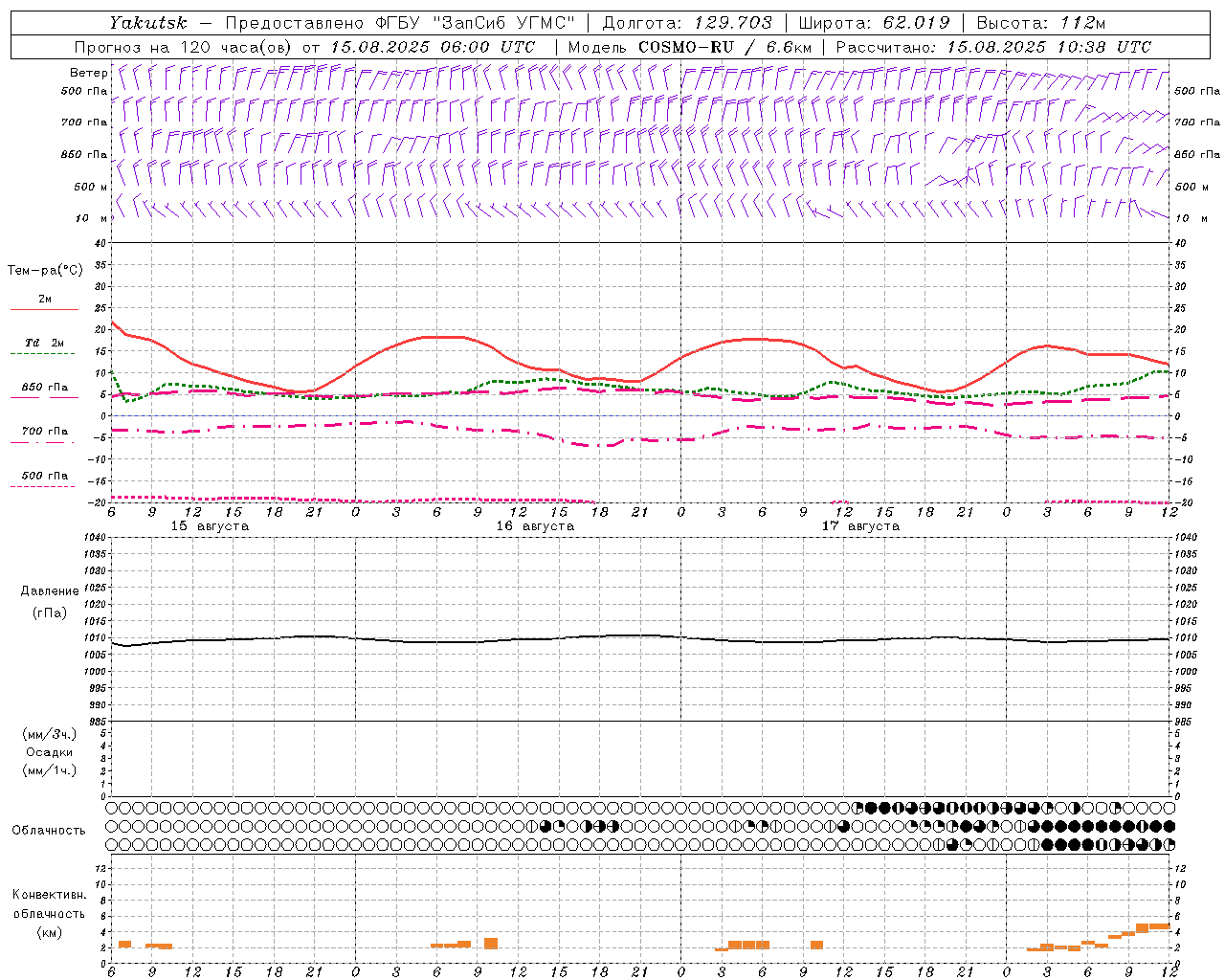Click the 'Давление' pressure panel label
The height and width of the screenshot is (980, 1225).
50,591
